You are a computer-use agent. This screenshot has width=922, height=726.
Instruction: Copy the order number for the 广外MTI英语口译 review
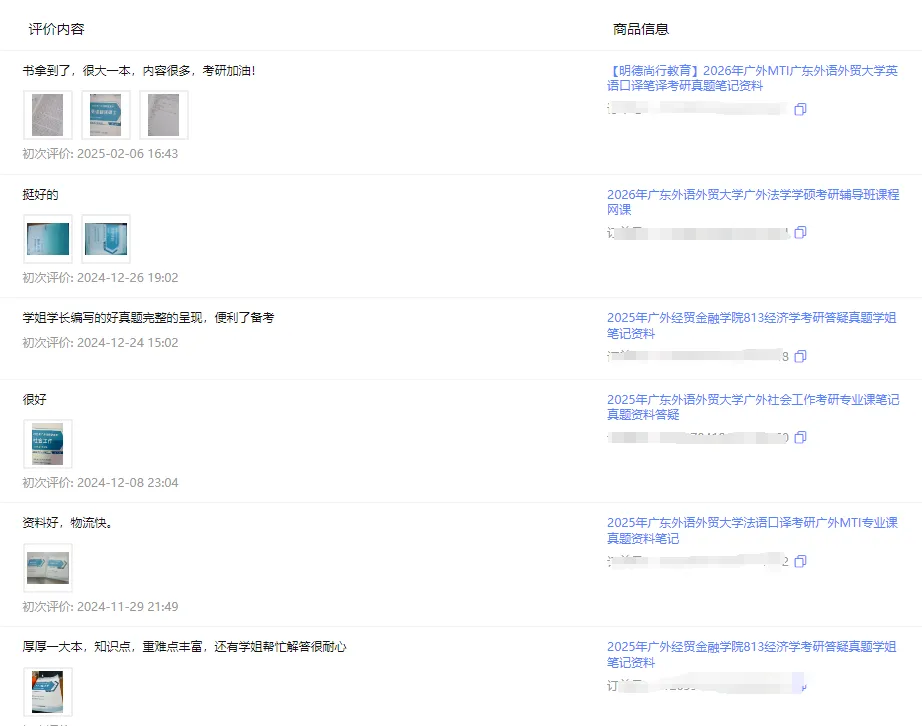point(799,110)
